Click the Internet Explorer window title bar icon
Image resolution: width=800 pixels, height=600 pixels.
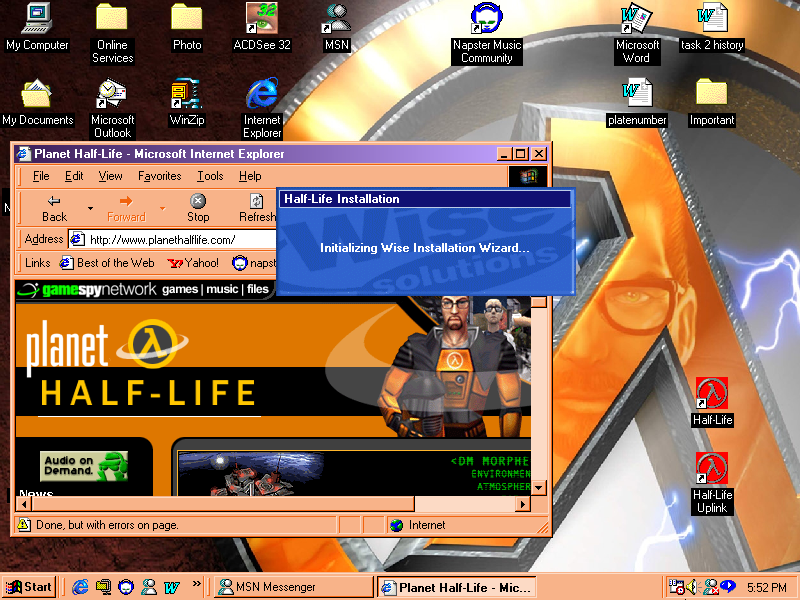click(23, 154)
